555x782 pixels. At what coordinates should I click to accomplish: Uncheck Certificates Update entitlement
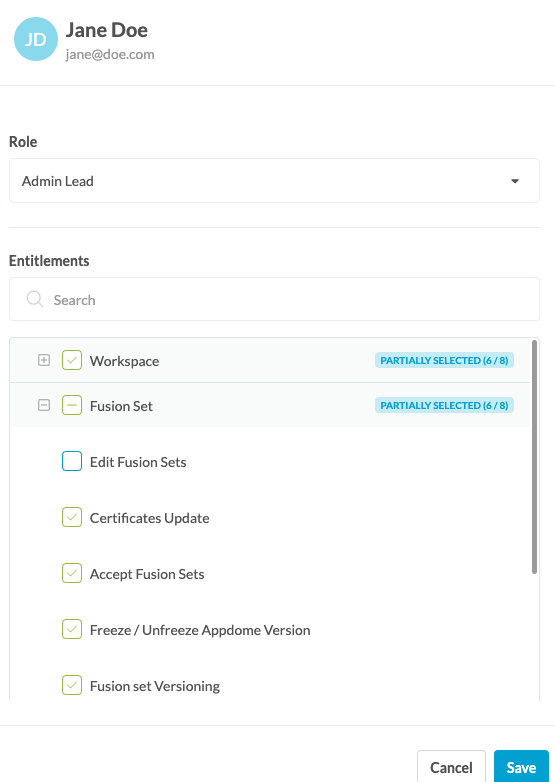pyautogui.click(x=72, y=517)
